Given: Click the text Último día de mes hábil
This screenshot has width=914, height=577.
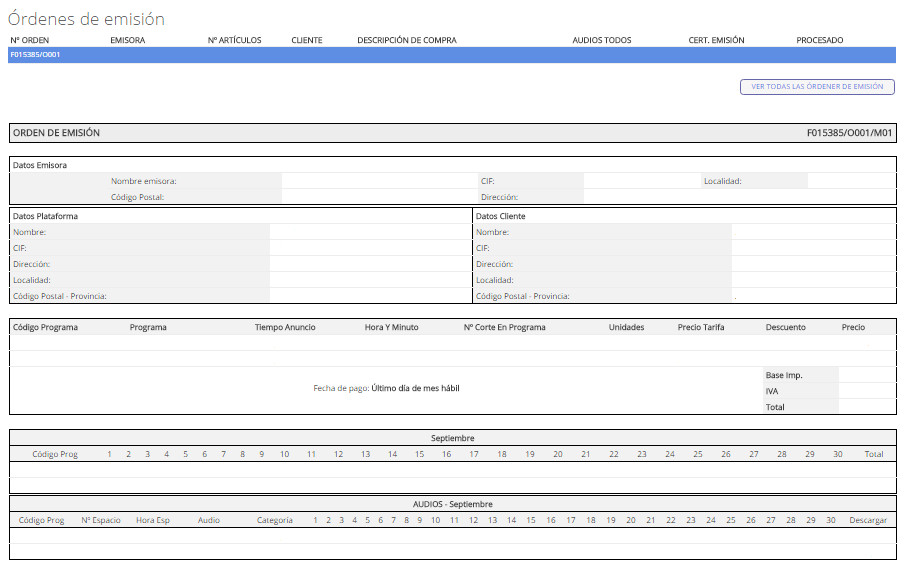Looking at the screenshot, I should pos(415,388).
